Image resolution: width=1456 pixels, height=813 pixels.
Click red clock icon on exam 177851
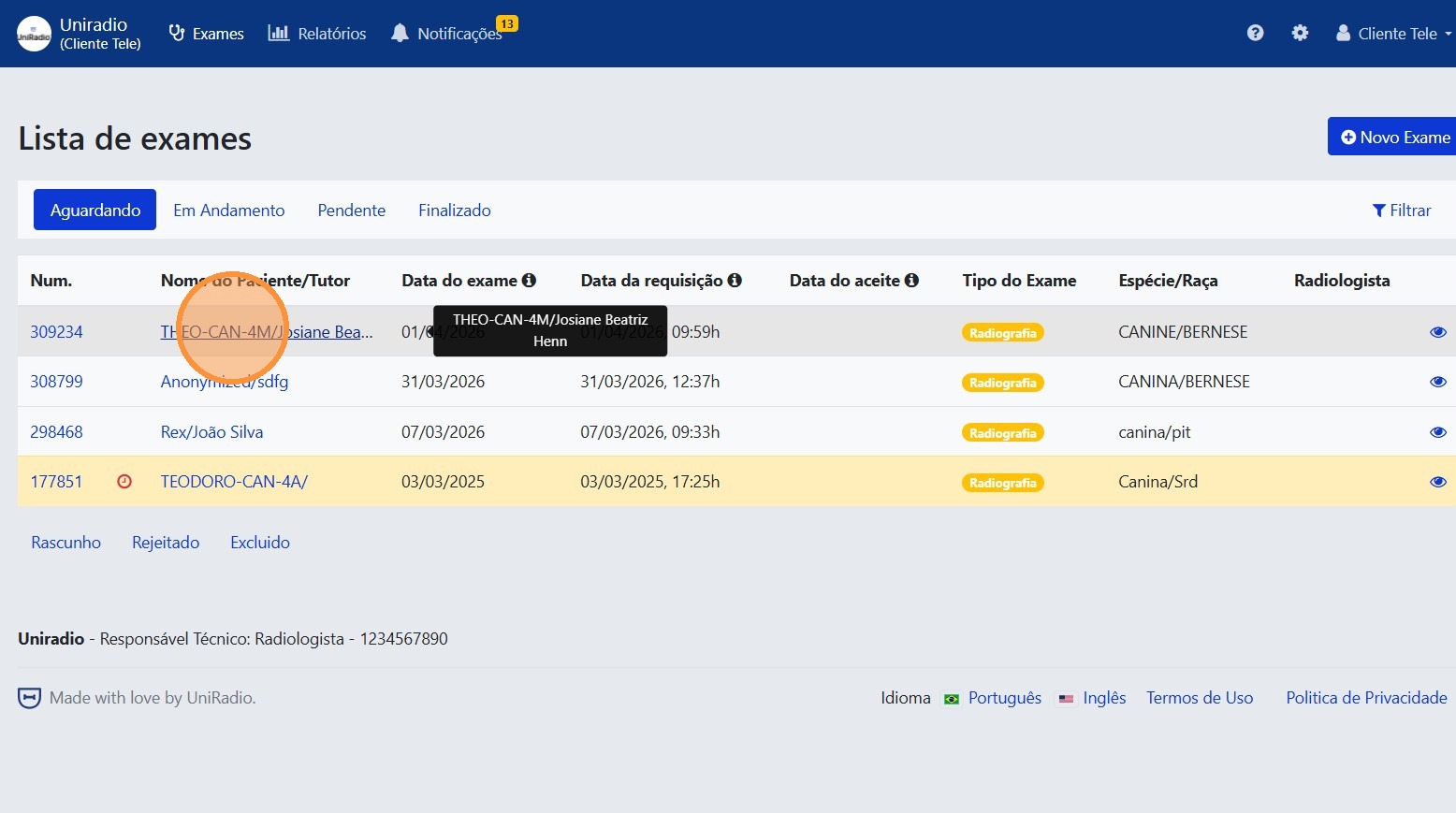click(124, 482)
